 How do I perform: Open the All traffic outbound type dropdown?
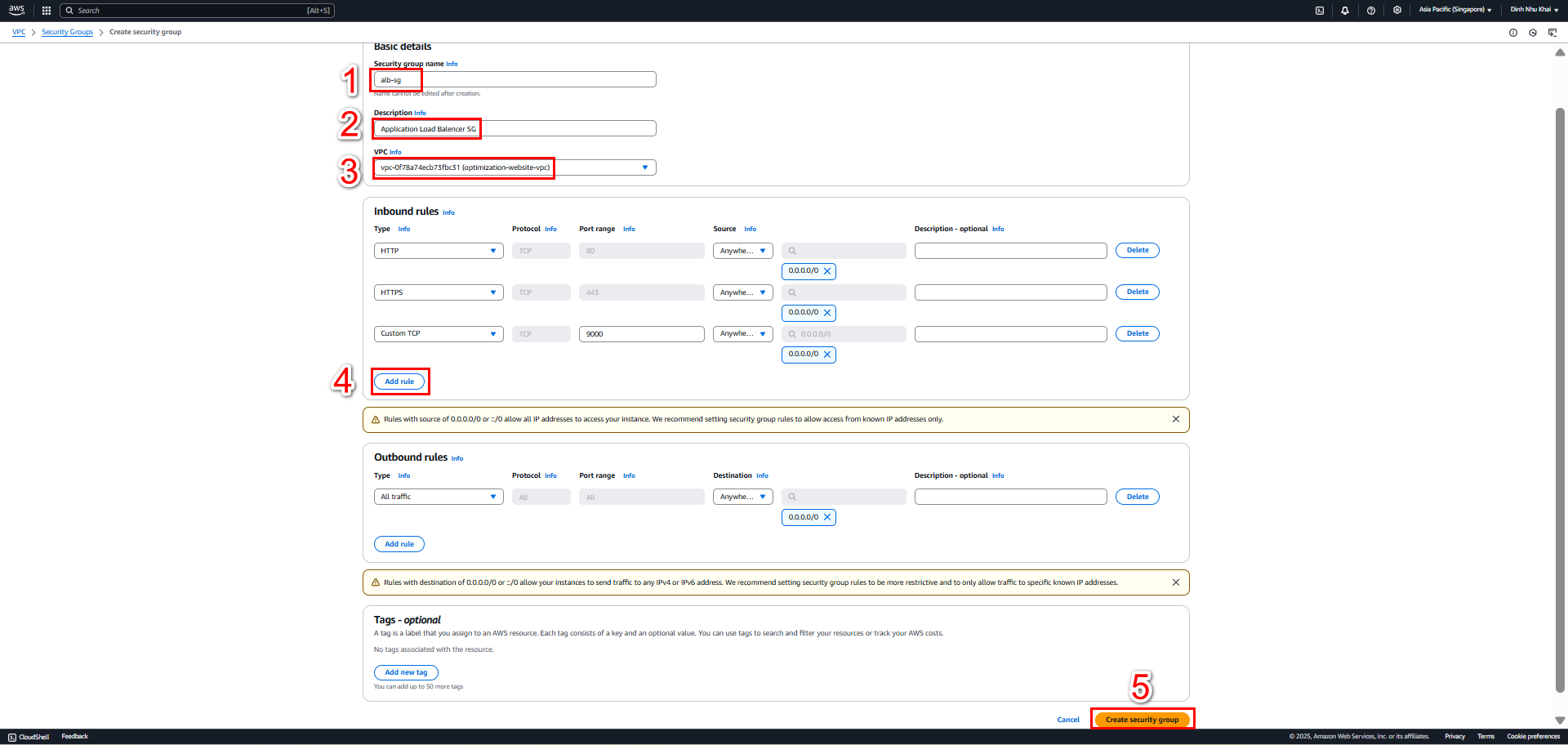tap(439, 497)
